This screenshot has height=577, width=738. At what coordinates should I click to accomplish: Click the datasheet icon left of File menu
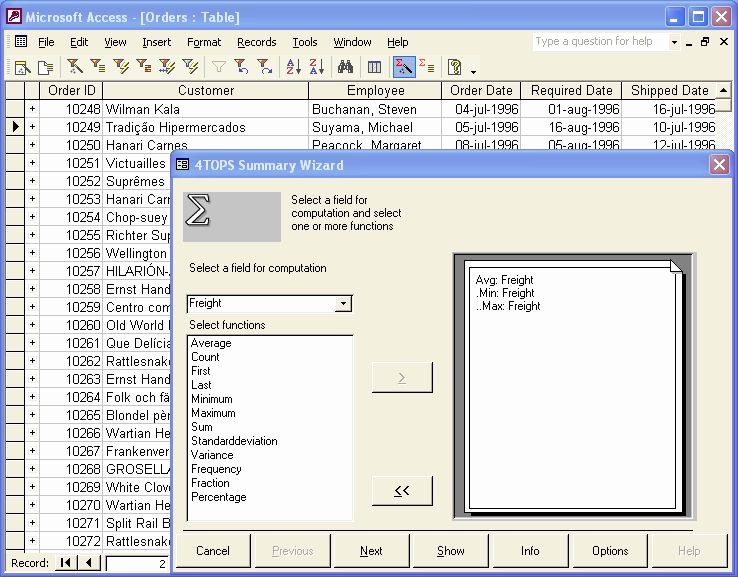21,41
